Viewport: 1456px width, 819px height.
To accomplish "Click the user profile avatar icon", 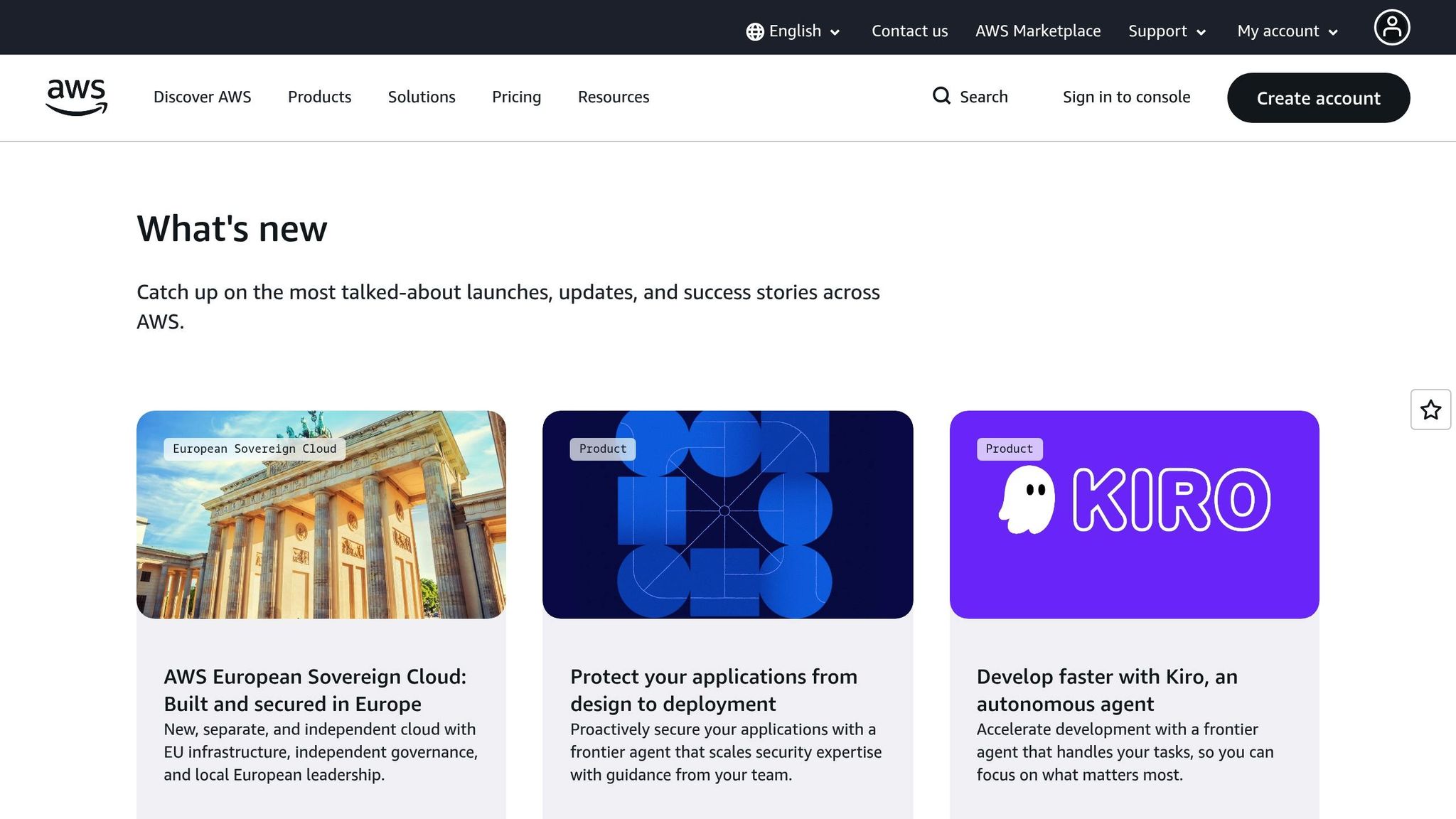I will 1391,28.
